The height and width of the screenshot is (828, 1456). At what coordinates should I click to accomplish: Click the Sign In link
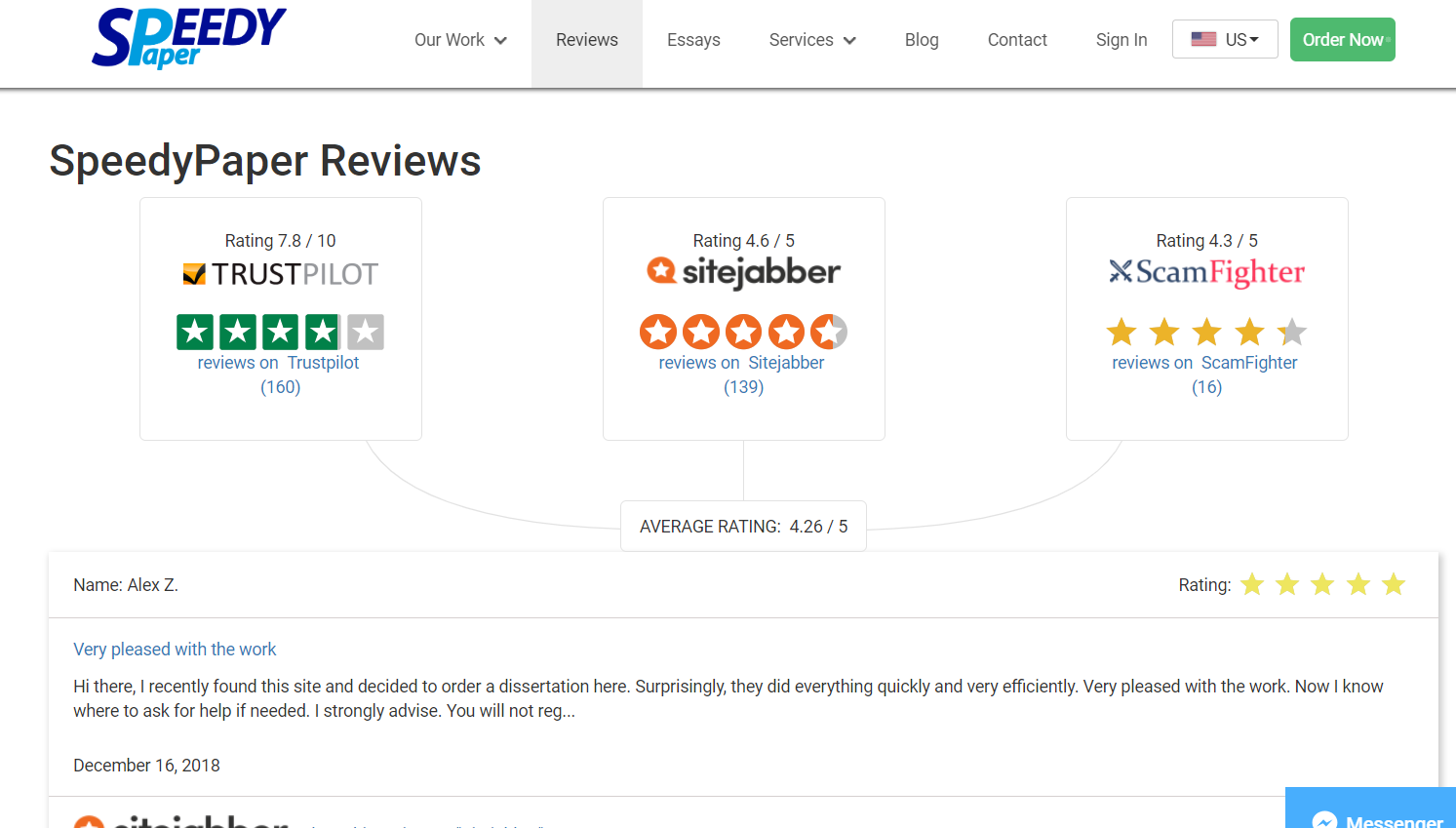pyautogui.click(x=1122, y=40)
